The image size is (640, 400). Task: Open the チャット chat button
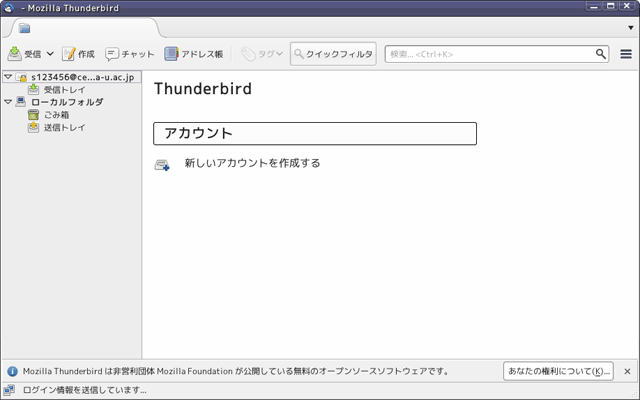(130, 54)
